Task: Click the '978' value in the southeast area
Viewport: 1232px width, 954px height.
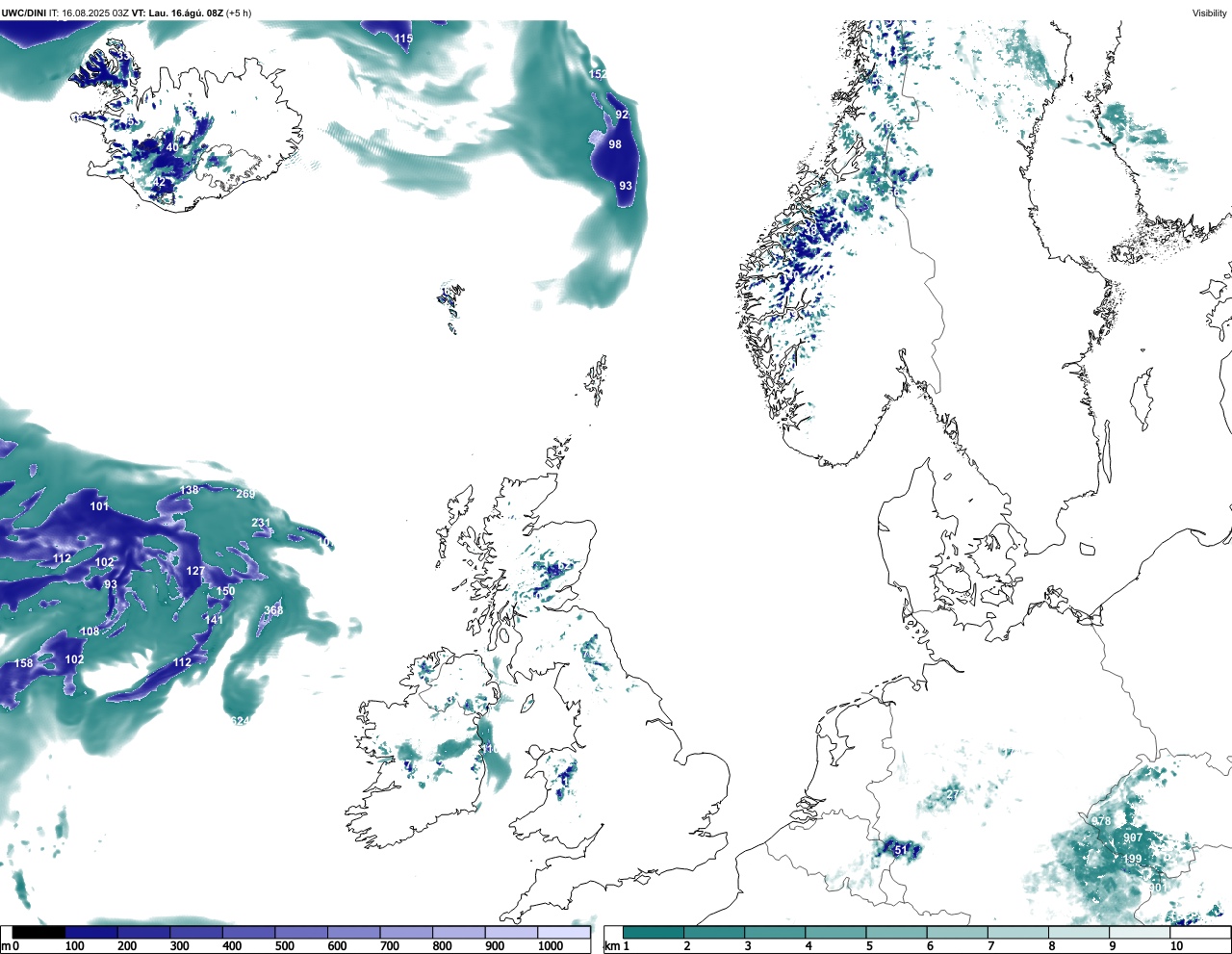Action: point(1101,821)
